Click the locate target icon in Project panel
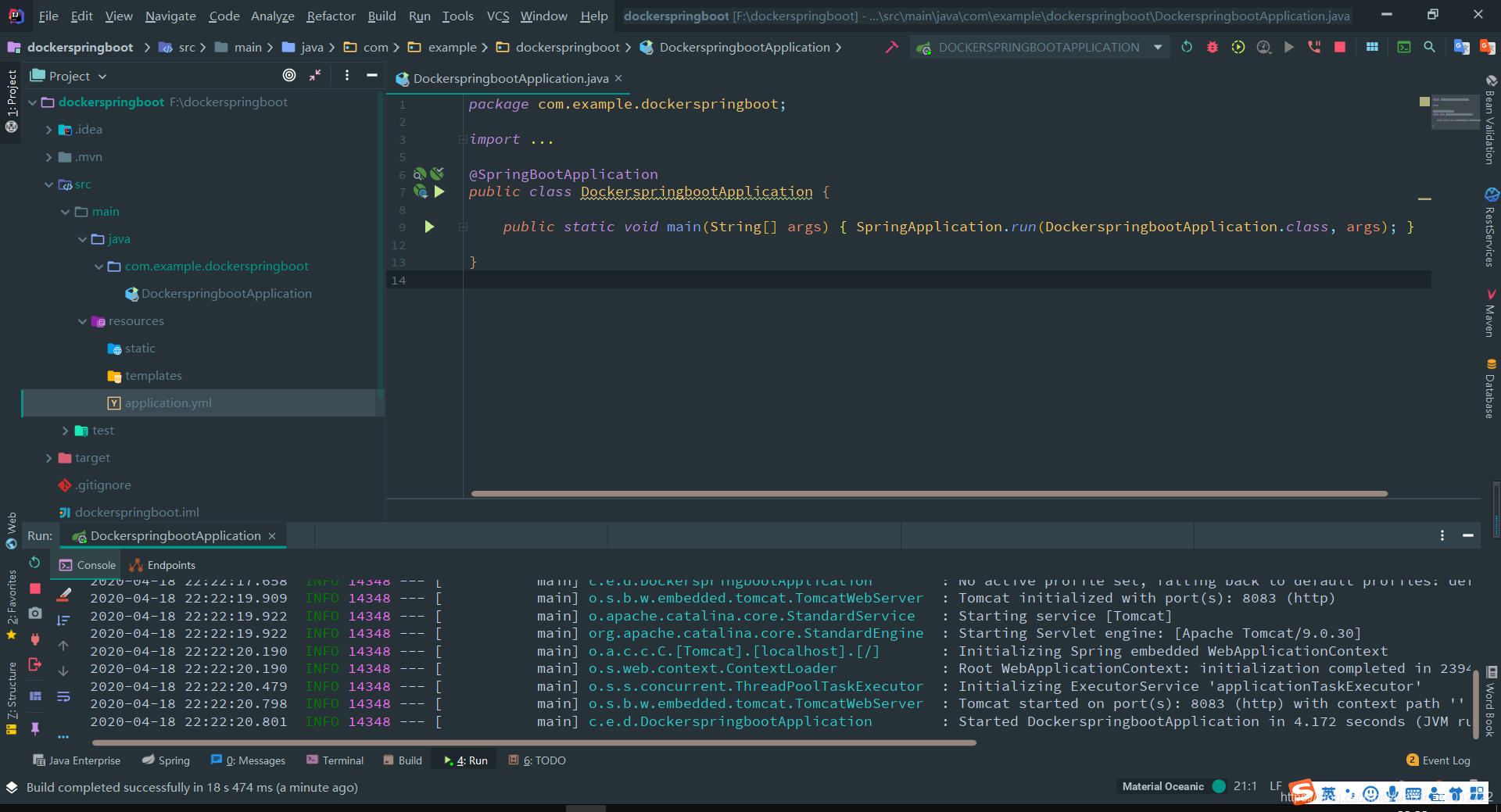Image resolution: width=1501 pixels, height=812 pixels. click(x=289, y=75)
